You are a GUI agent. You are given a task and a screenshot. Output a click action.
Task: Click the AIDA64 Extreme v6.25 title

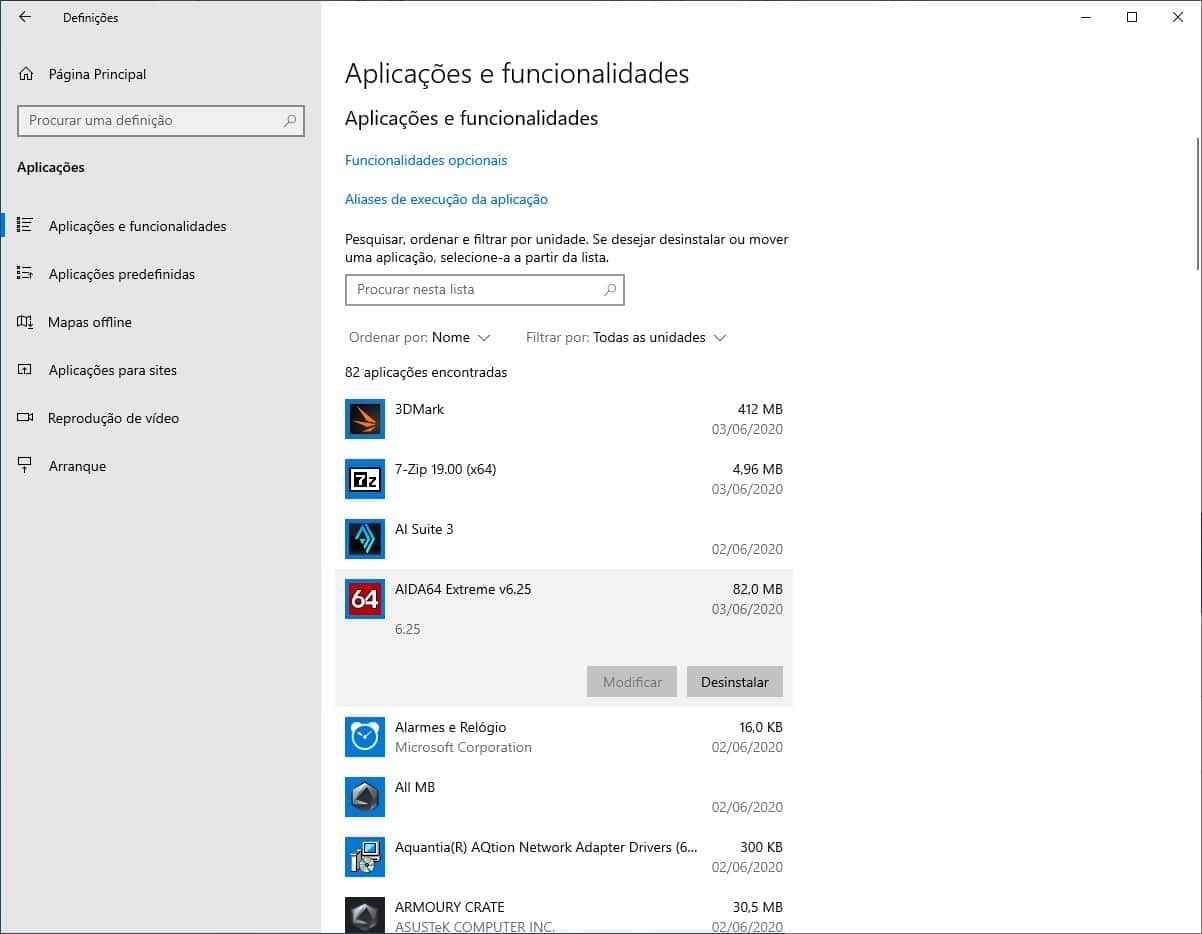point(463,589)
